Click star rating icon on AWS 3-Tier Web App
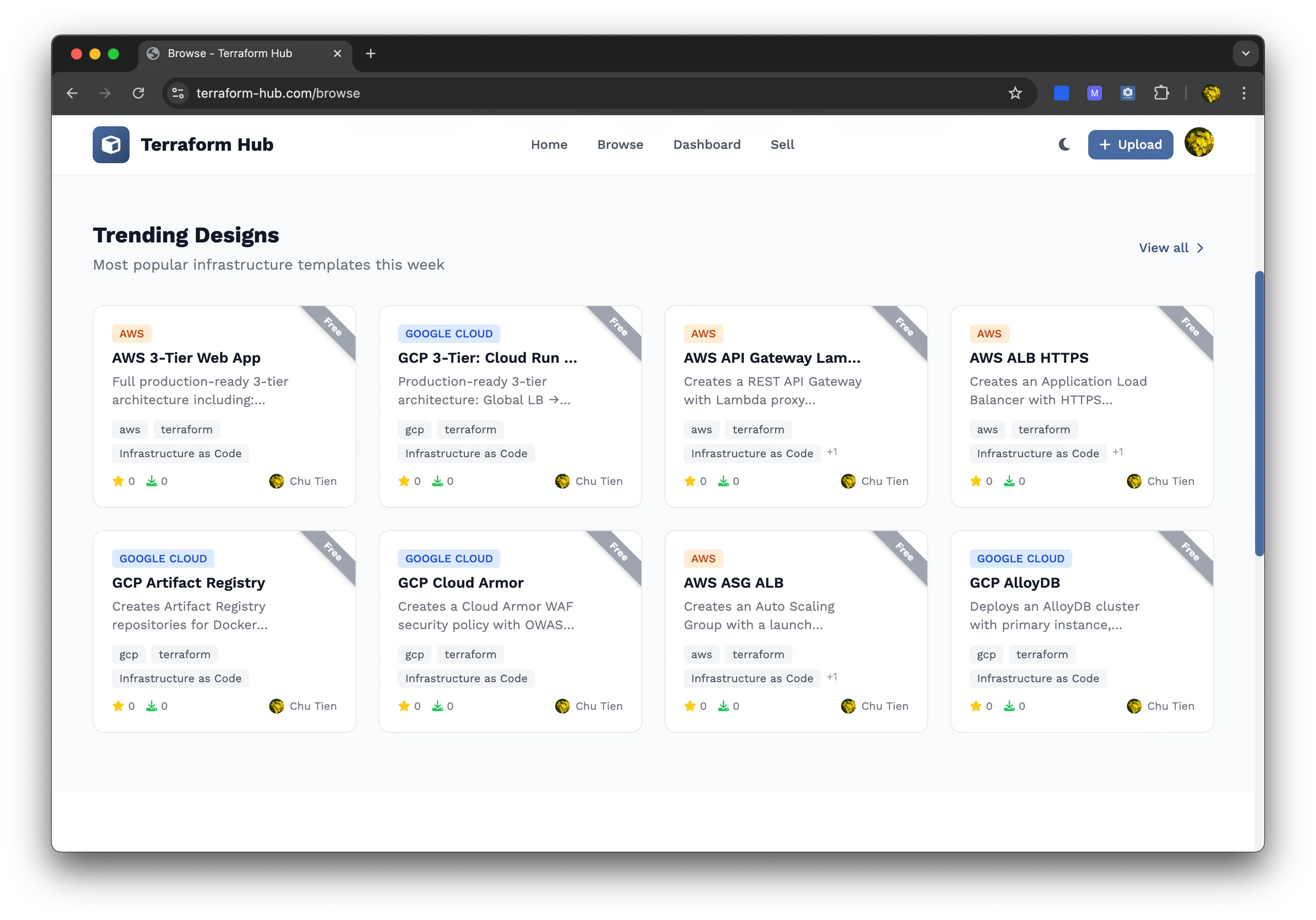This screenshot has height=920, width=1316. tap(118, 481)
